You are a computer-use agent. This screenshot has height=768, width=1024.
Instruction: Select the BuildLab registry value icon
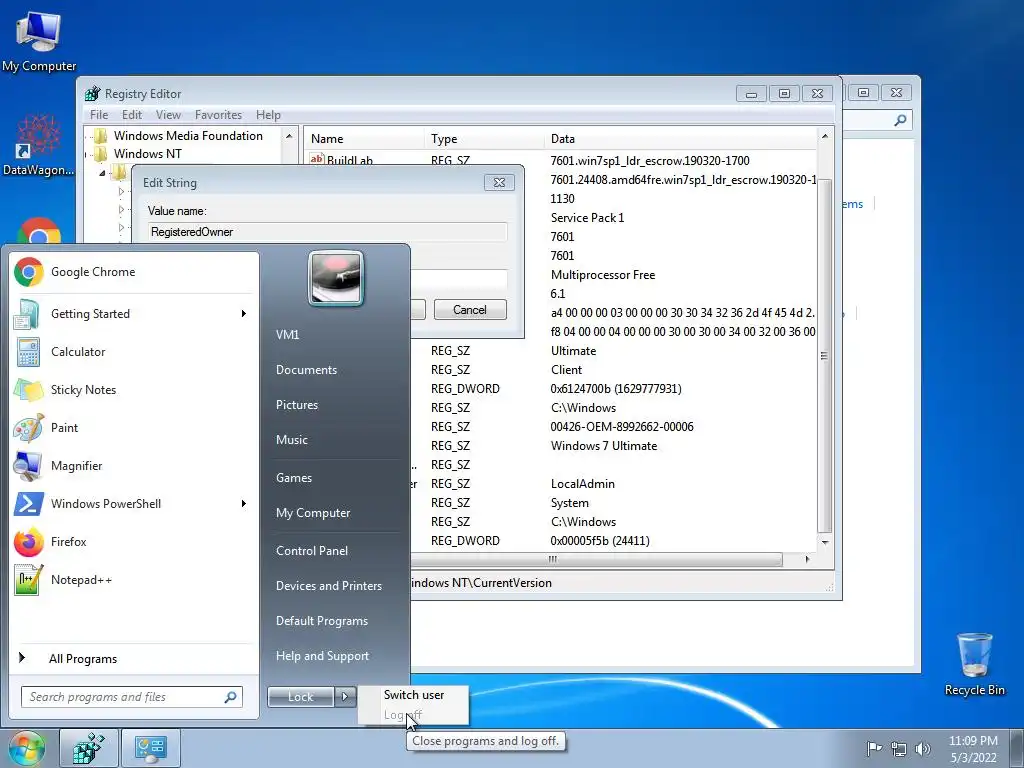tap(317, 159)
